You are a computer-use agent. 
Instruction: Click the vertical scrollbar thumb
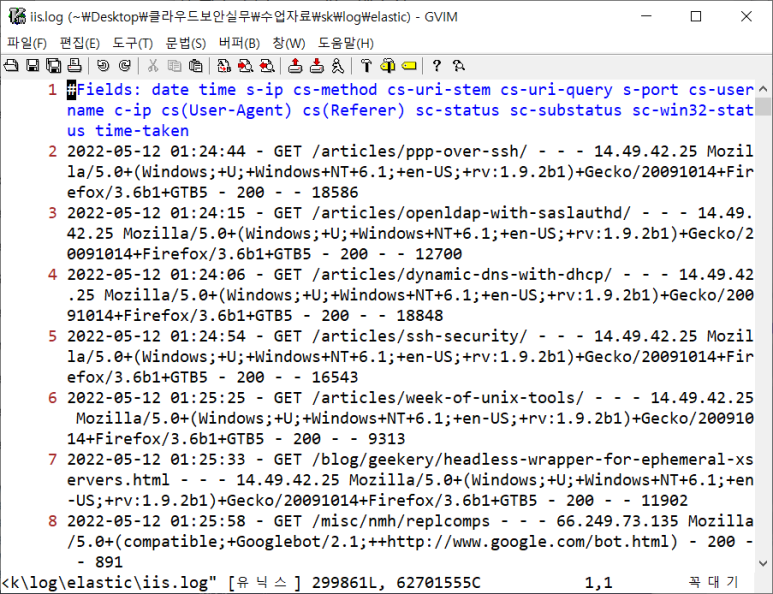(x=763, y=106)
